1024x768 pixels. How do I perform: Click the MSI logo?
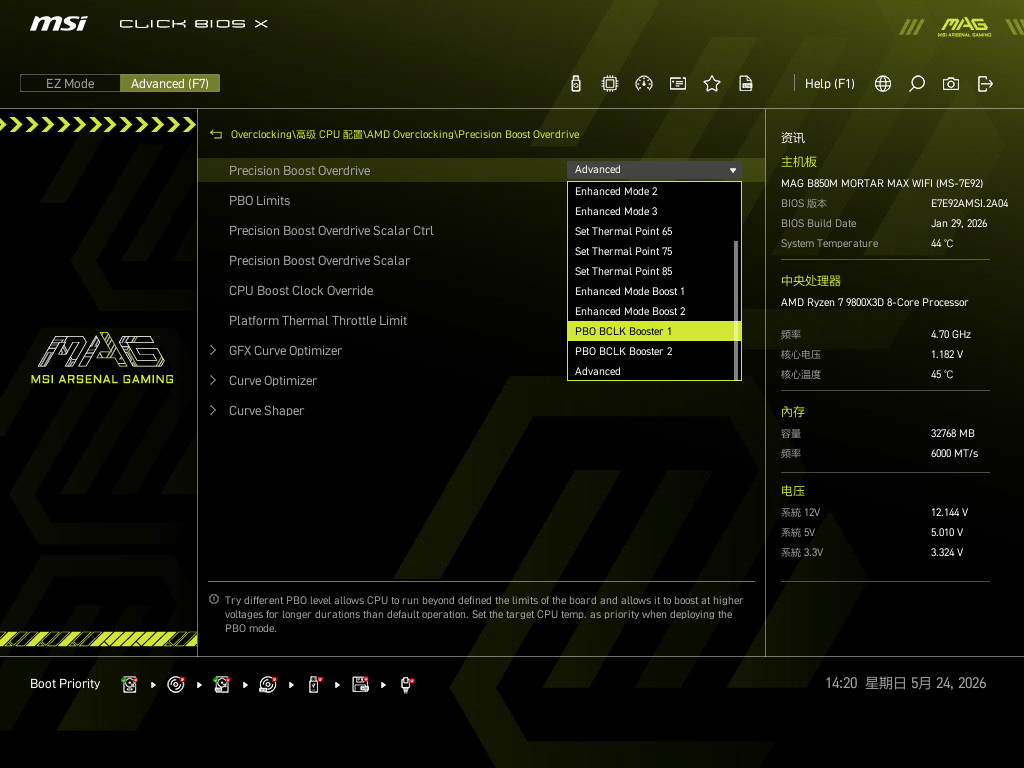58,24
